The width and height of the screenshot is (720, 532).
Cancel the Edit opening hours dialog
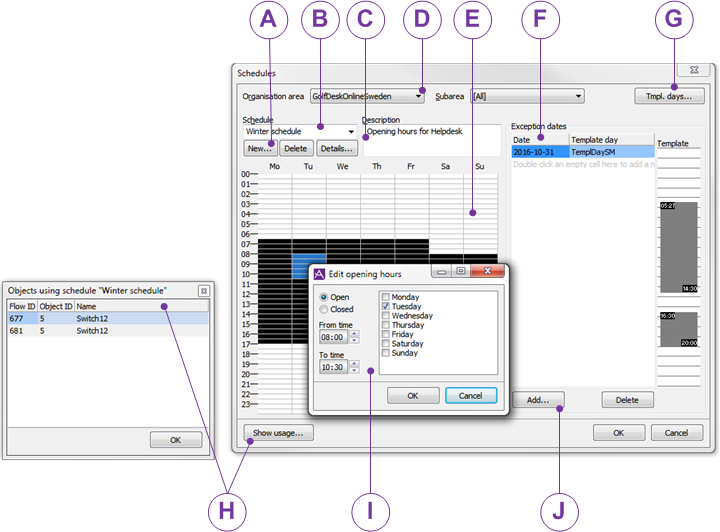471,395
